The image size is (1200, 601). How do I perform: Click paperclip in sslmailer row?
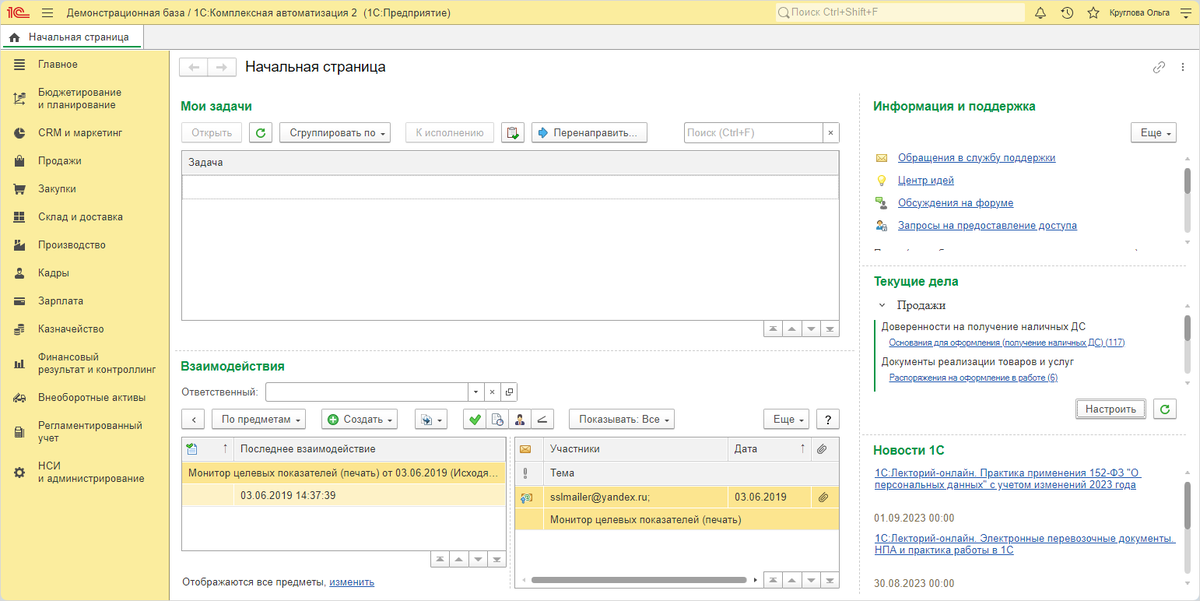click(x=823, y=497)
